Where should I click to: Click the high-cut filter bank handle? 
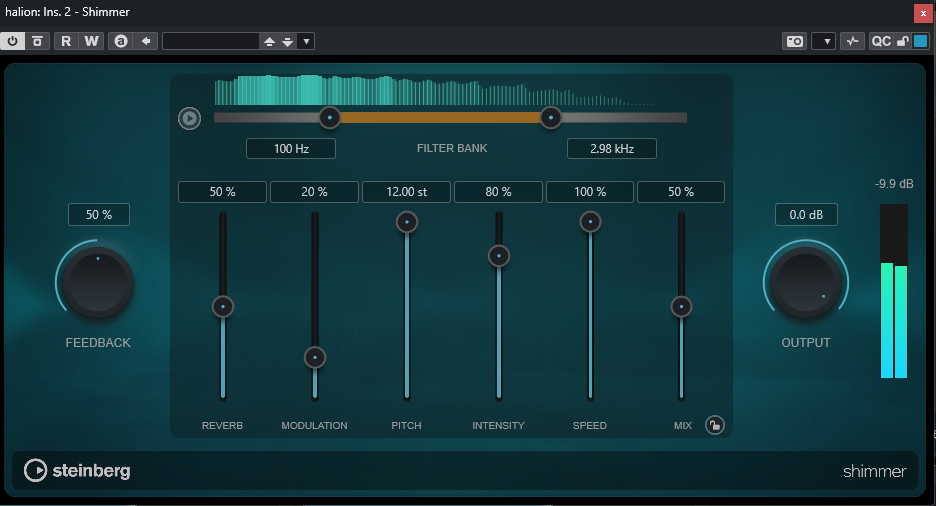coord(550,118)
